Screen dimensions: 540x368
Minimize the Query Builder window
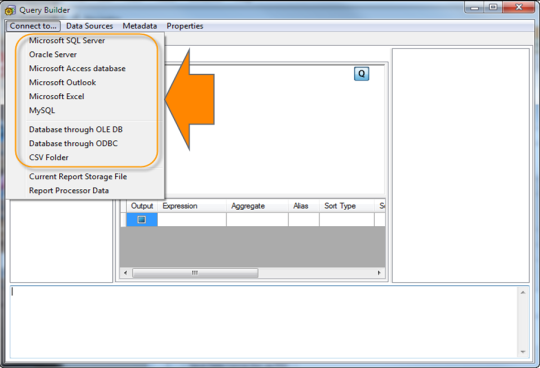click(x=475, y=8)
